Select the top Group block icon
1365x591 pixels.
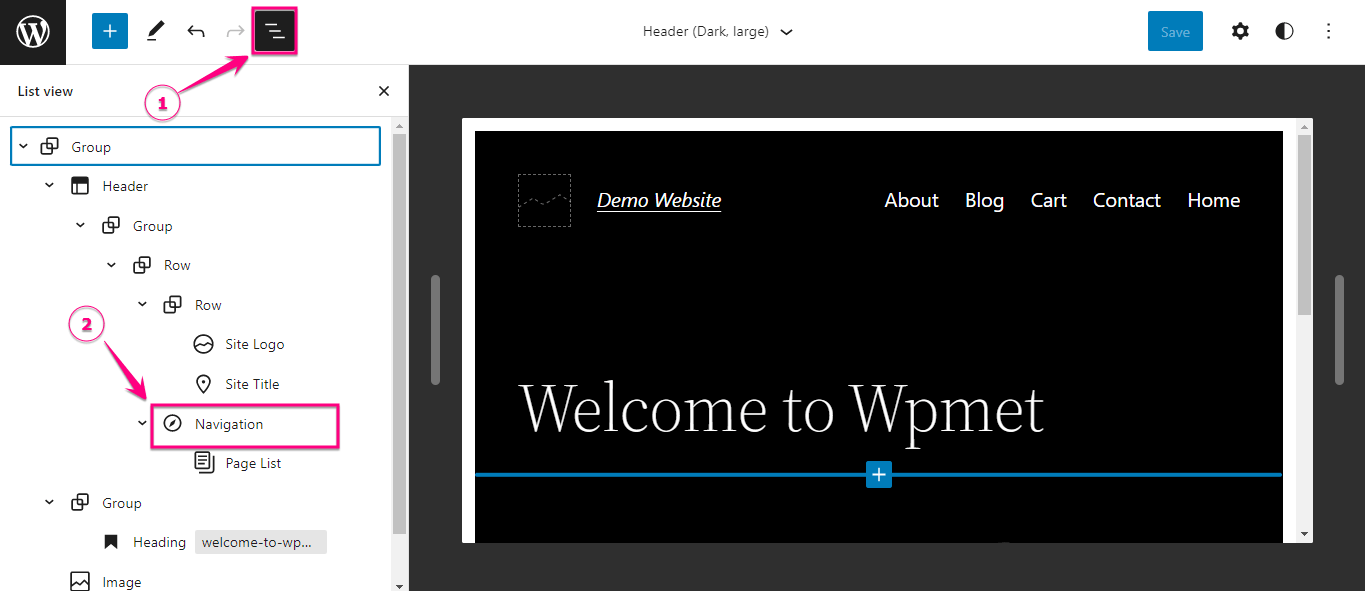click(49, 147)
